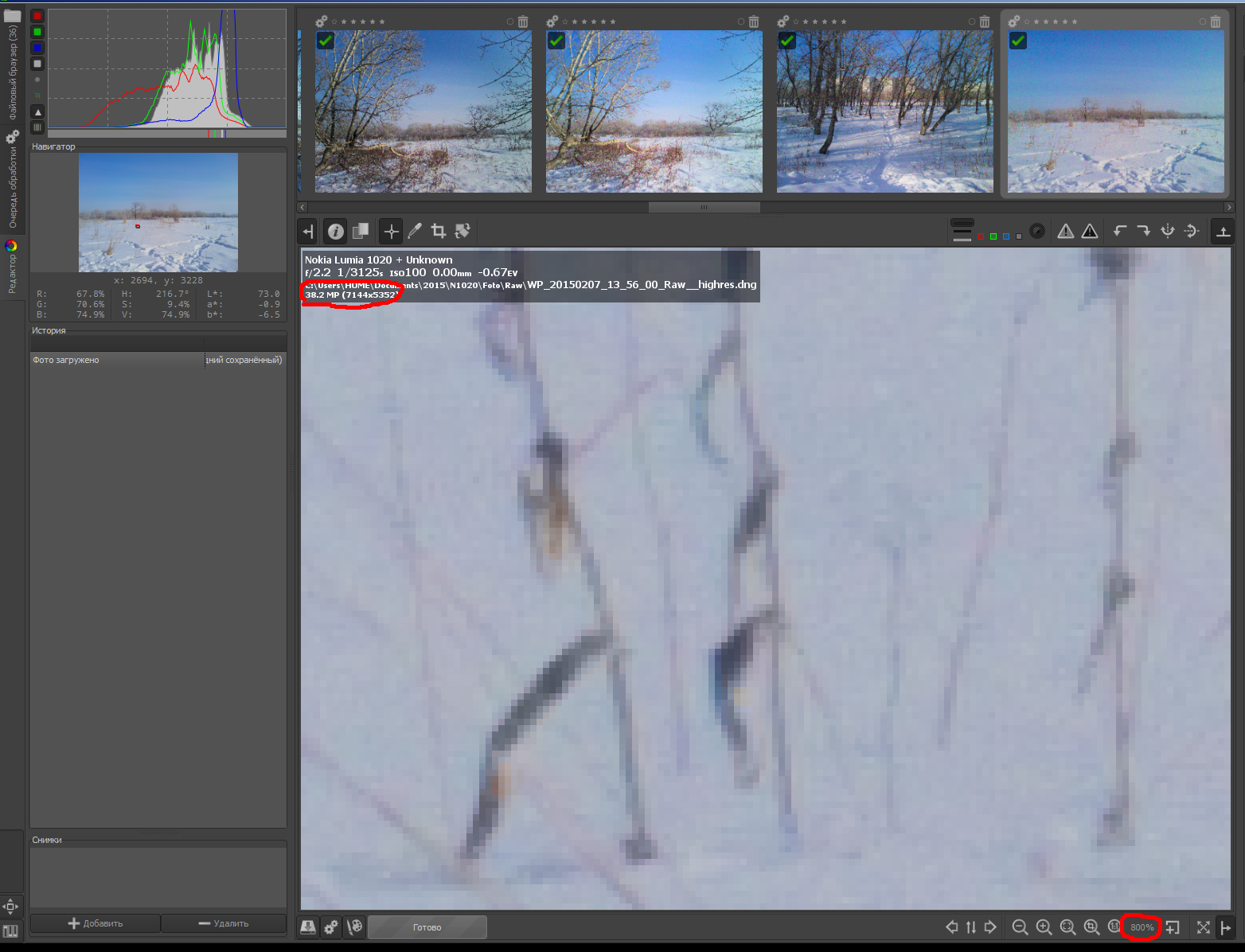The width and height of the screenshot is (1245, 952).
Task: Collapse the left panel with arrow button
Action: tap(308, 232)
